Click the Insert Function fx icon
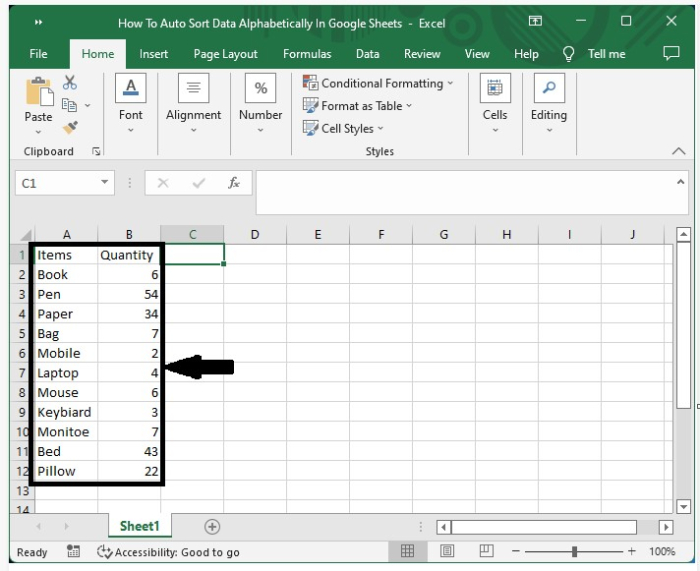Screen dimensions: 700x571 234,183
